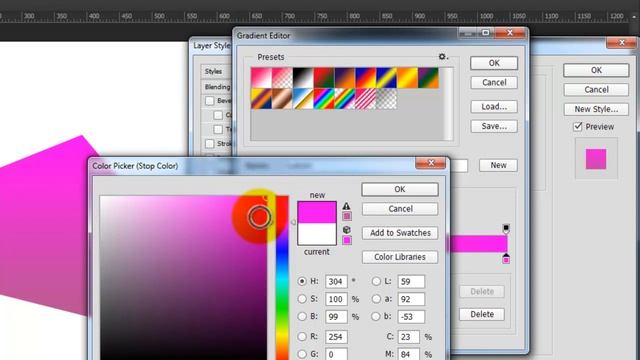Select the Violet, Green, Orange gradient preset
The image size is (640, 360).
(x=428, y=78)
